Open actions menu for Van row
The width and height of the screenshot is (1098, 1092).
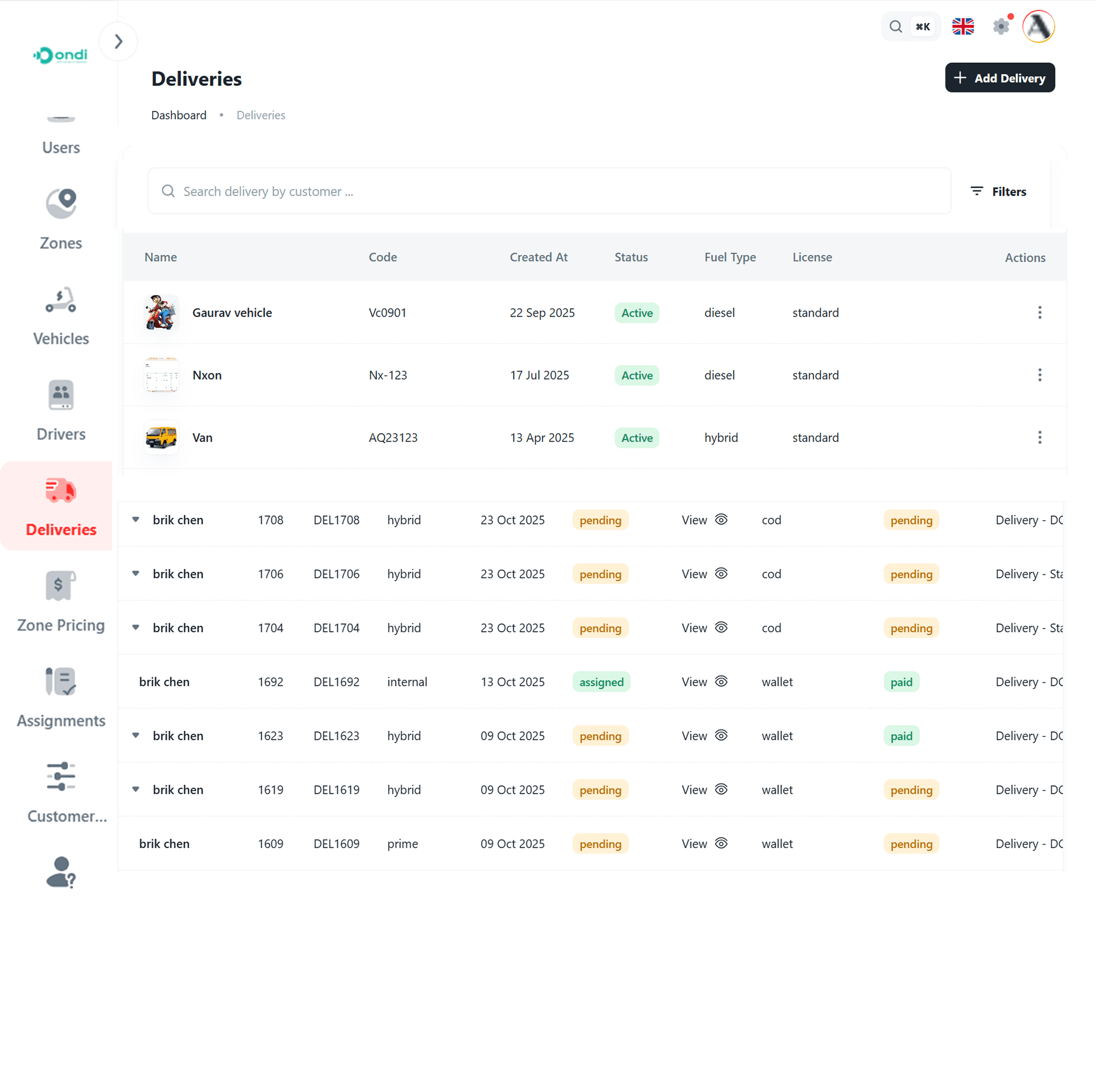1040,437
